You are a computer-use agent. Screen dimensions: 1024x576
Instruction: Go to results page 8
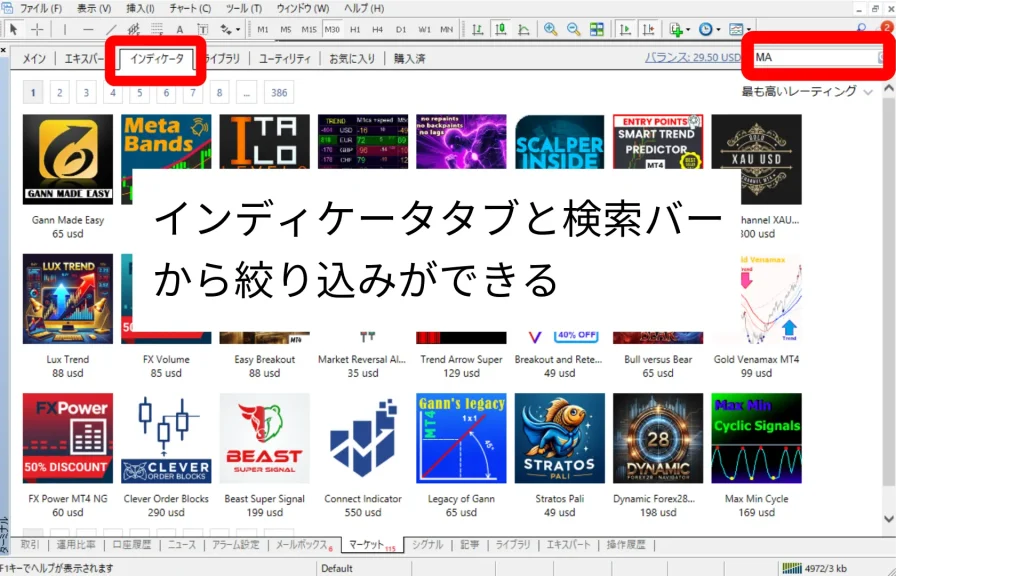219,93
